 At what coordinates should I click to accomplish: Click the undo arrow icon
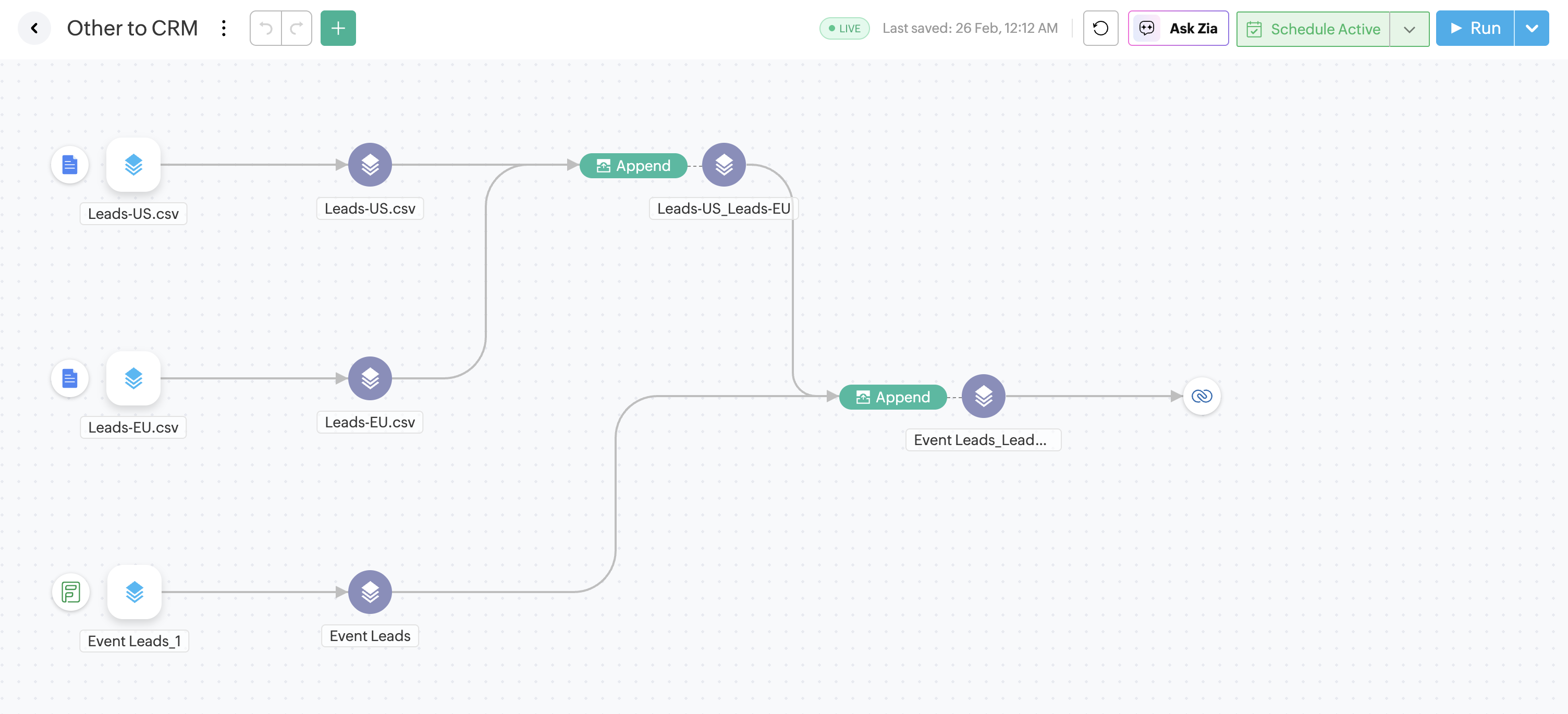[265, 28]
